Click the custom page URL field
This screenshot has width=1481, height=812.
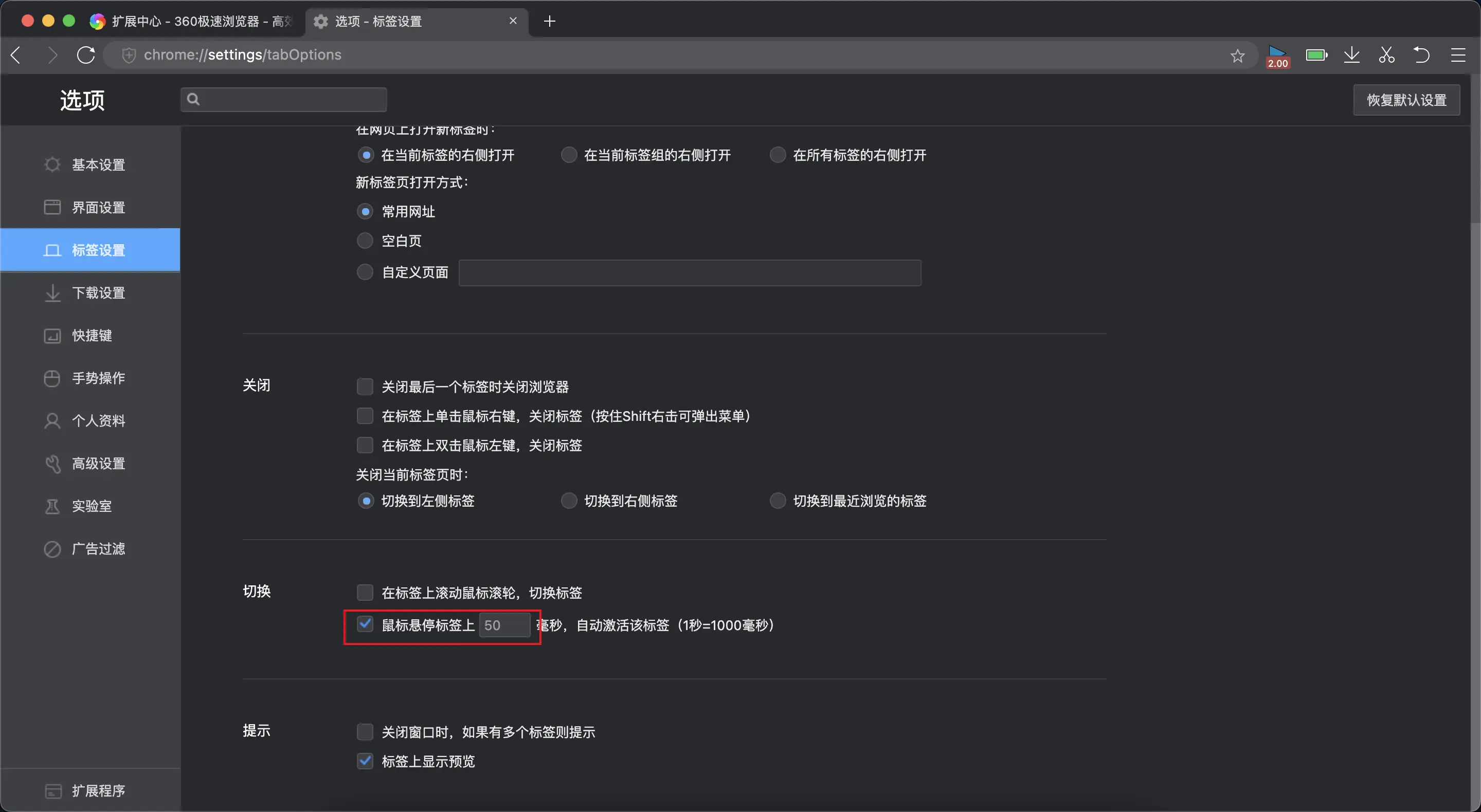click(690, 272)
